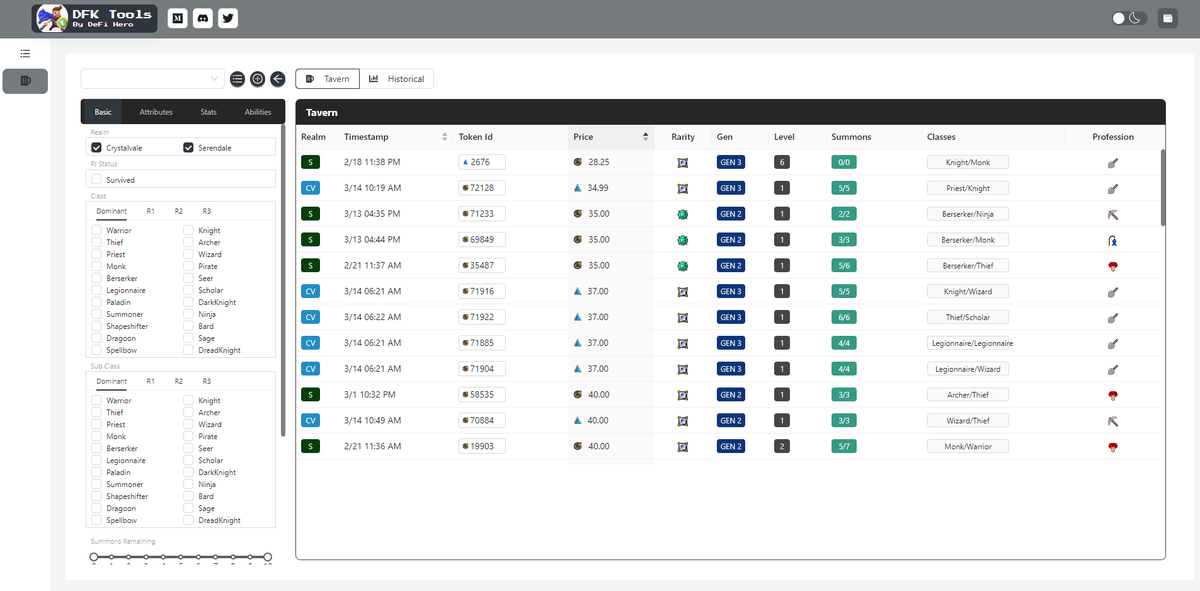Screen dimensions: 1200x591
Task: Click the profession icon for token 58535
Action: (x=1113, y=395)
